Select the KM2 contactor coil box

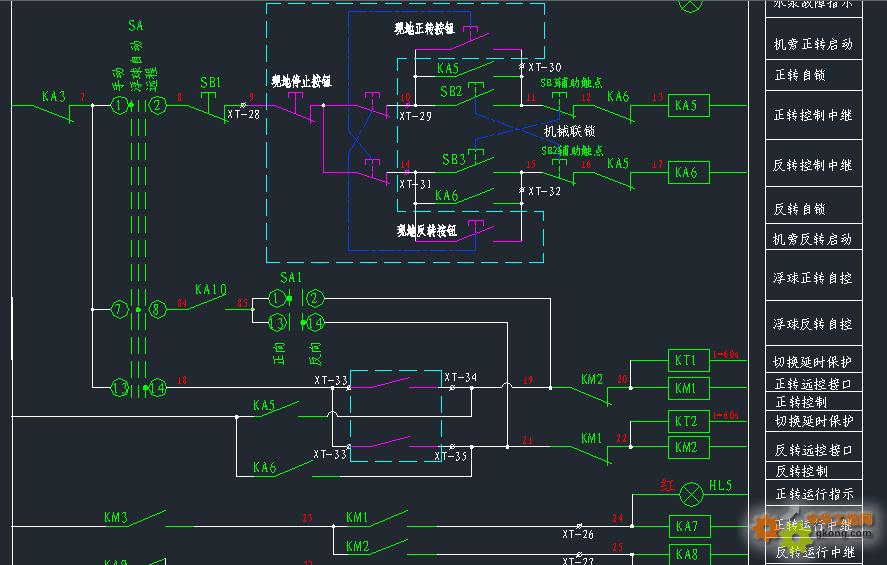click(688, 447)
